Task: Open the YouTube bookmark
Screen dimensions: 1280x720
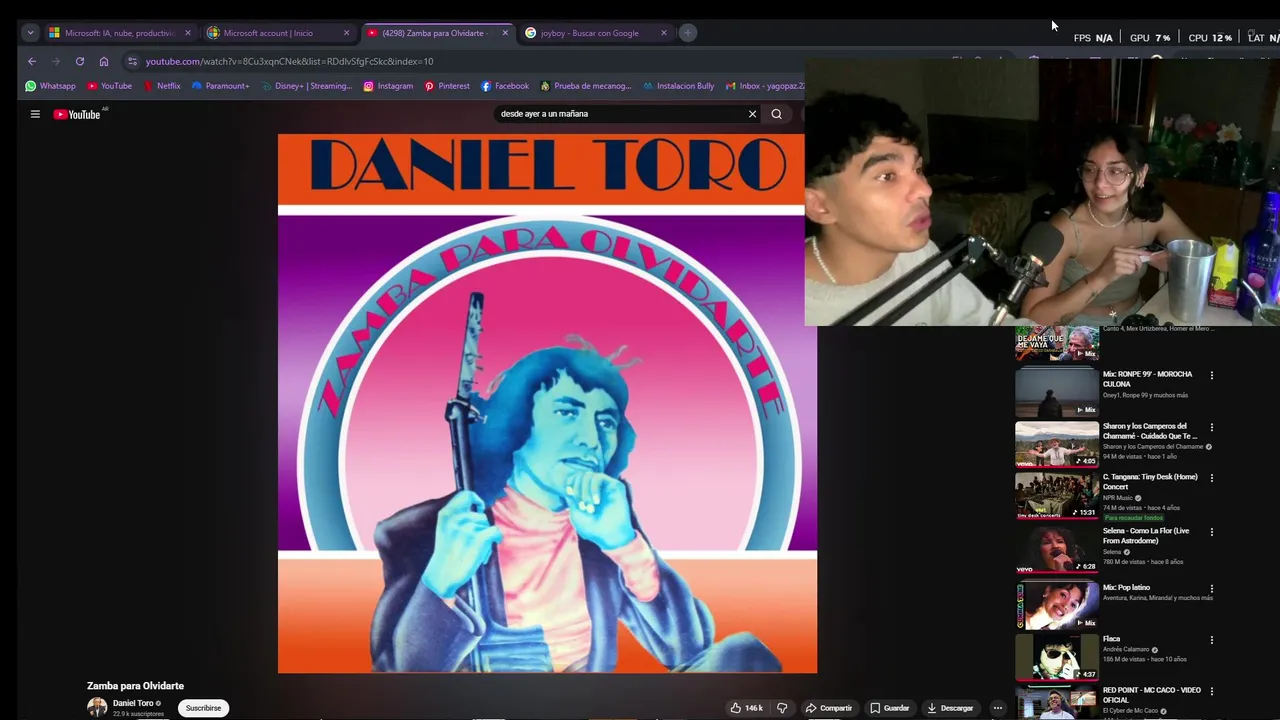Action: pos(109,86)
